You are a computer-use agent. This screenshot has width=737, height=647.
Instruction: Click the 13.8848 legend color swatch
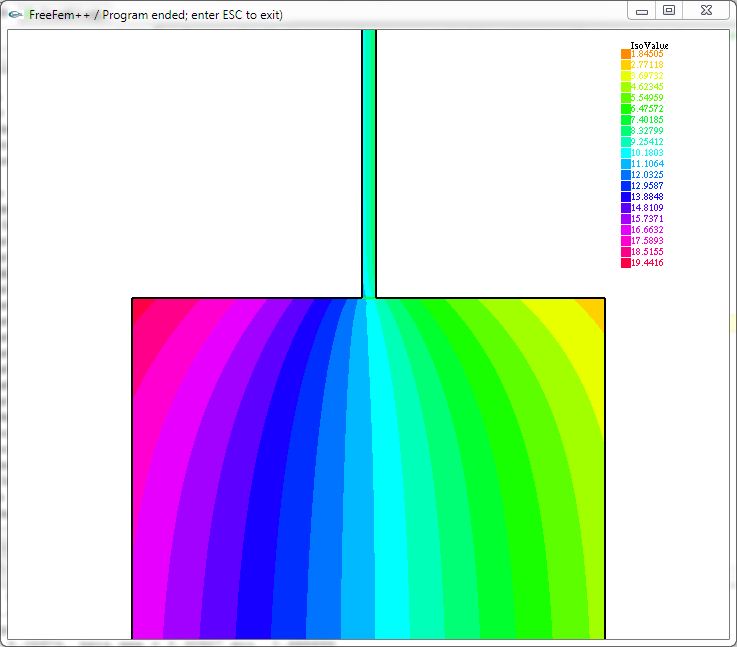(626, 197)
